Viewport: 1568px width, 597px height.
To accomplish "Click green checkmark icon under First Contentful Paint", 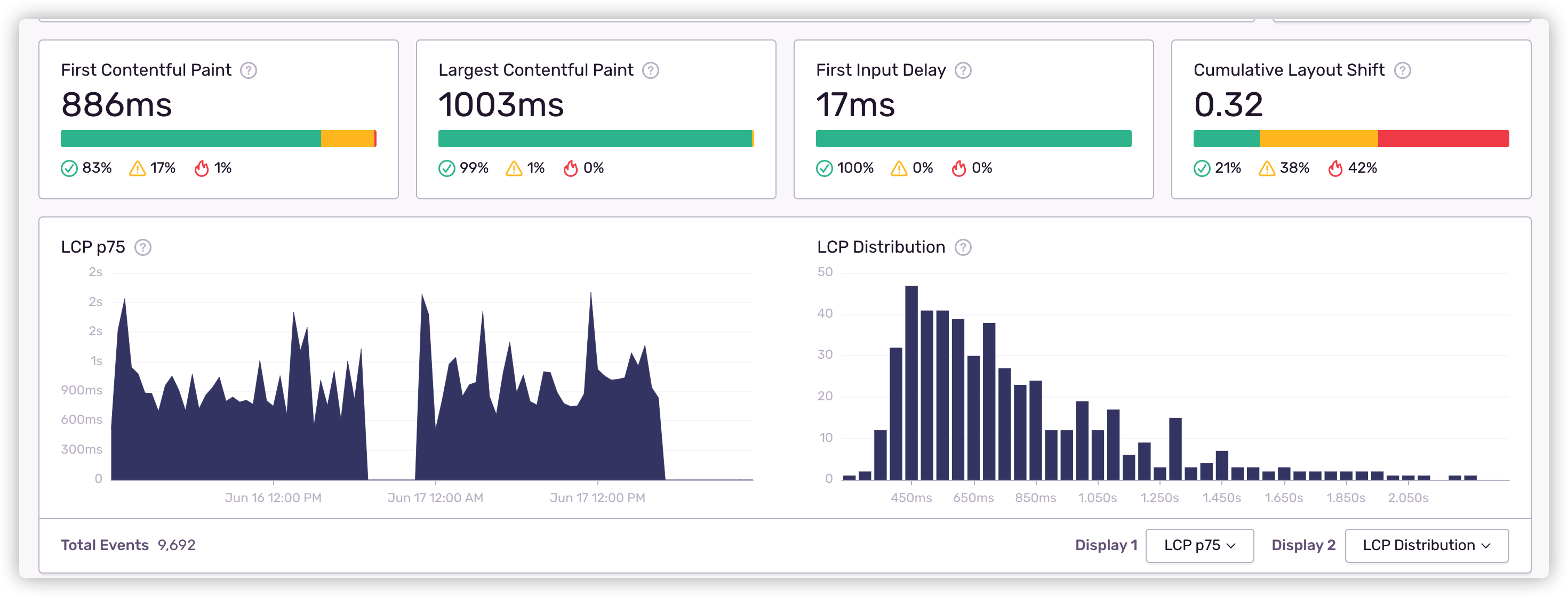I will point(69,168).
